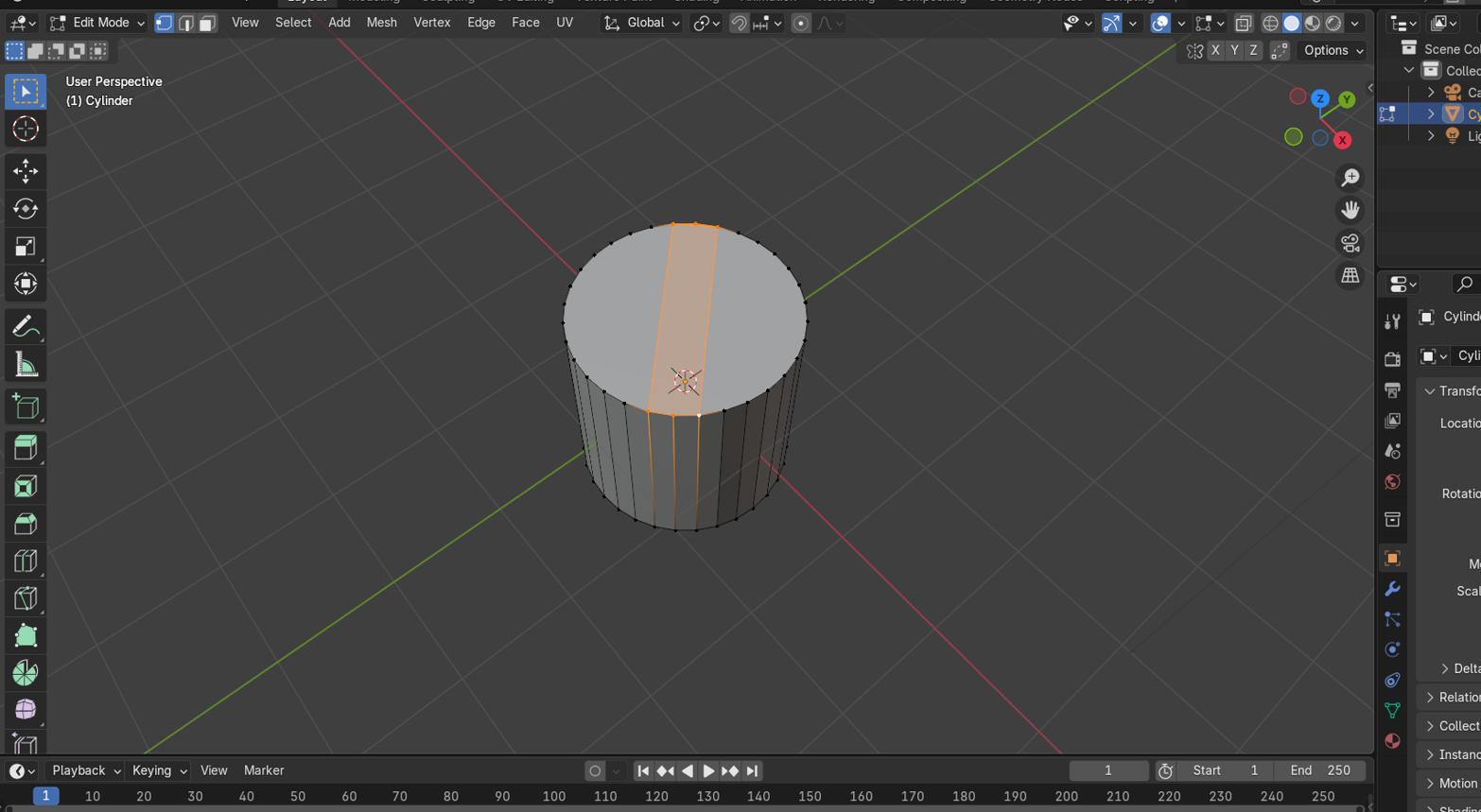Select the Select Box tool
Image resolution: width=1481 pixels, height=812 pixels.
(x=26, y=92)
